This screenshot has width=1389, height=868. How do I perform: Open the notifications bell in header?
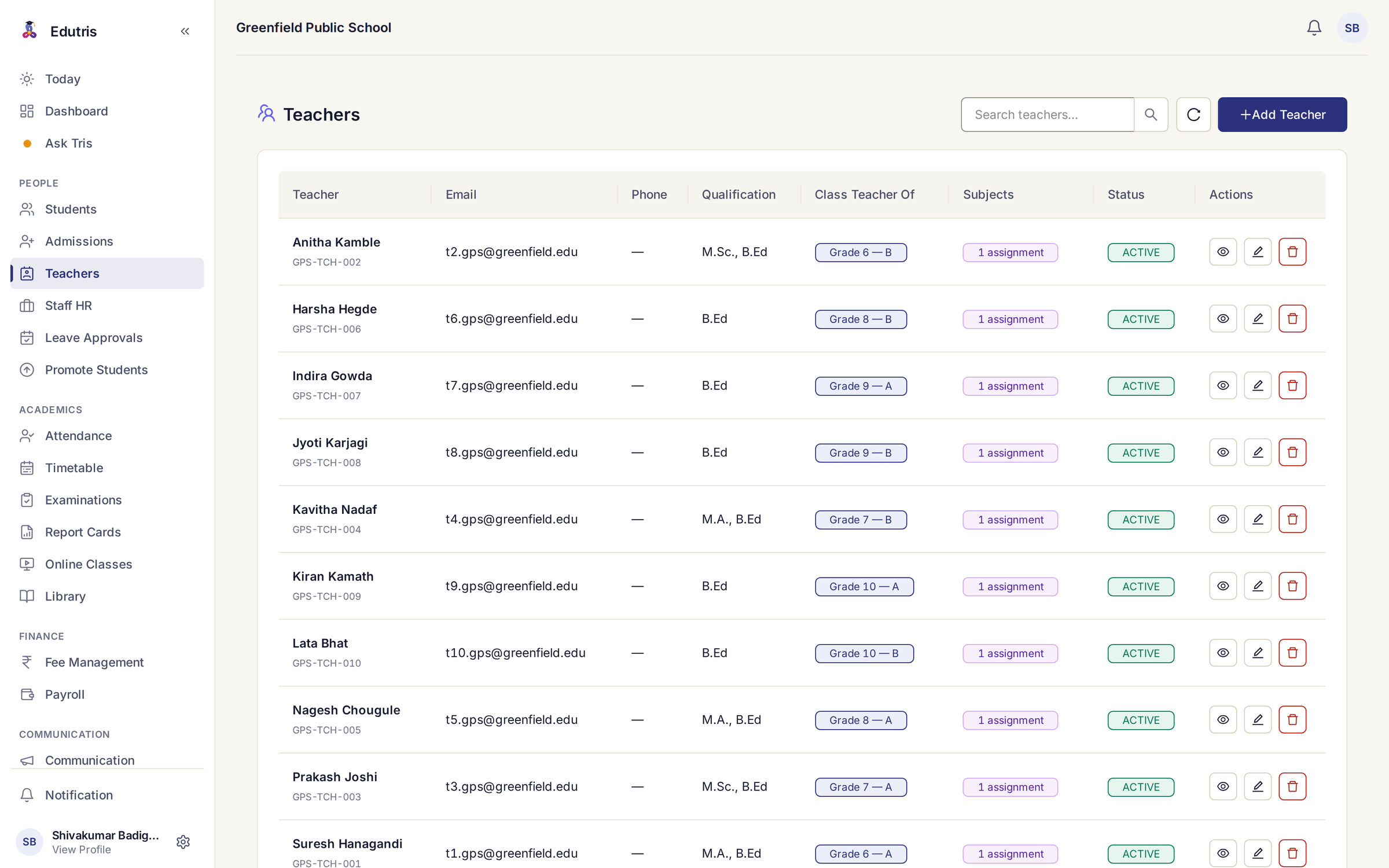[x=1314, y=28]
